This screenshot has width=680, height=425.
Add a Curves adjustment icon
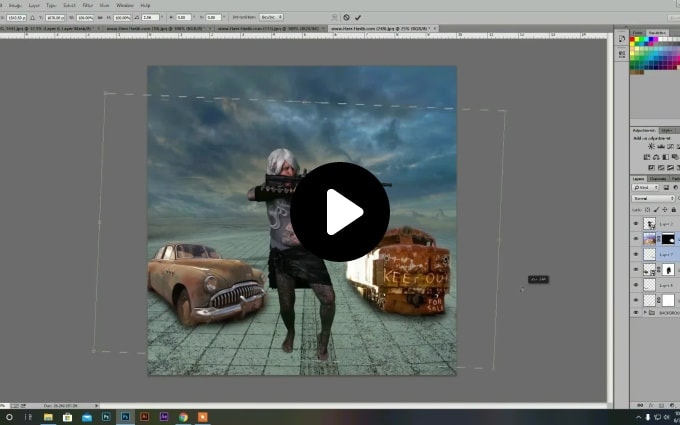coord(670,147)
